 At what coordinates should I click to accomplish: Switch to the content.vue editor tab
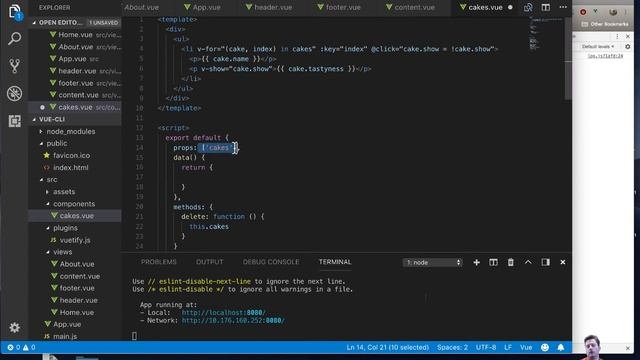point(411,7)
